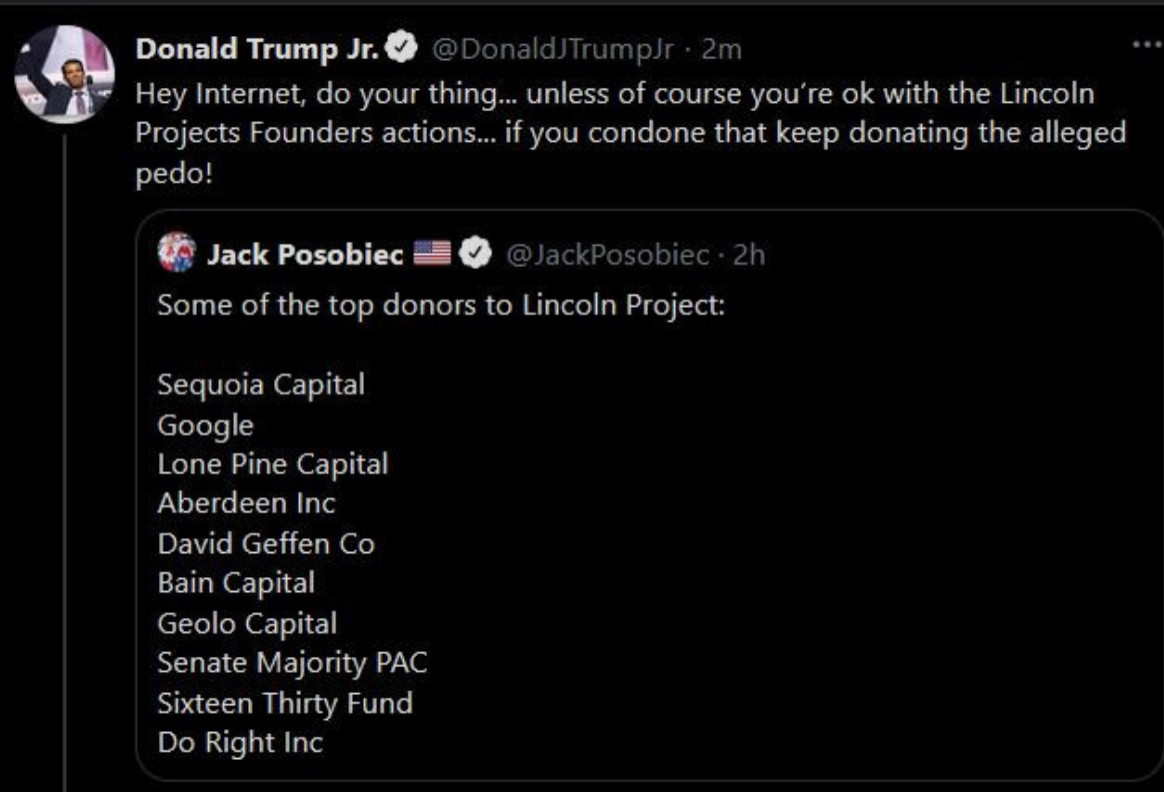Click the 'David Geffen Co' donor entry
The image size is (1164, 792).
[265, 544]
